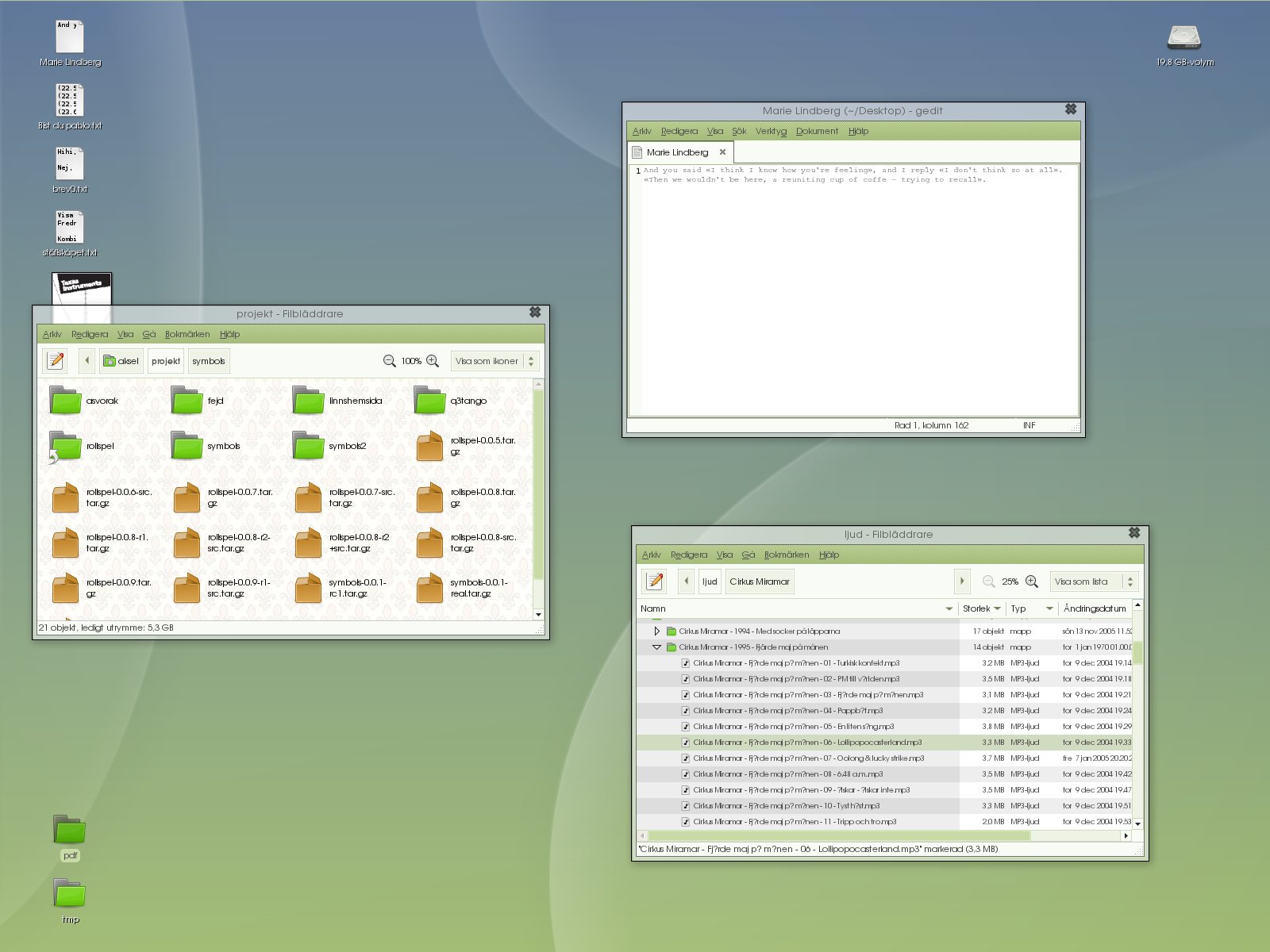Close the gedit window
Image resolution: width=1270 pixels, height=952 pixels.
tap(1071, 109)
